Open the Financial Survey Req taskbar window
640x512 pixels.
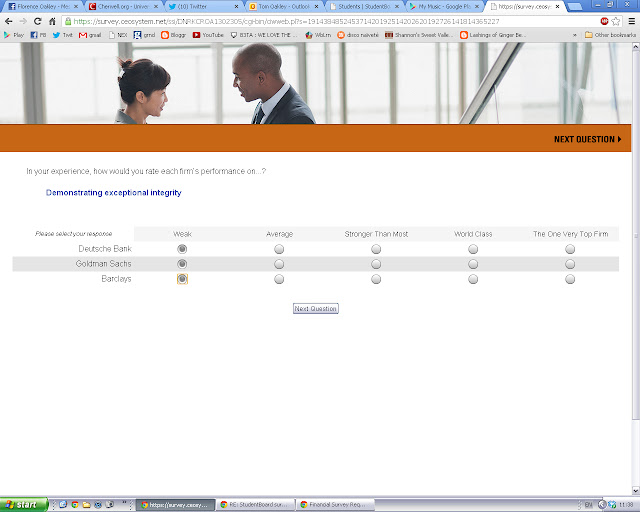point(336,505)
